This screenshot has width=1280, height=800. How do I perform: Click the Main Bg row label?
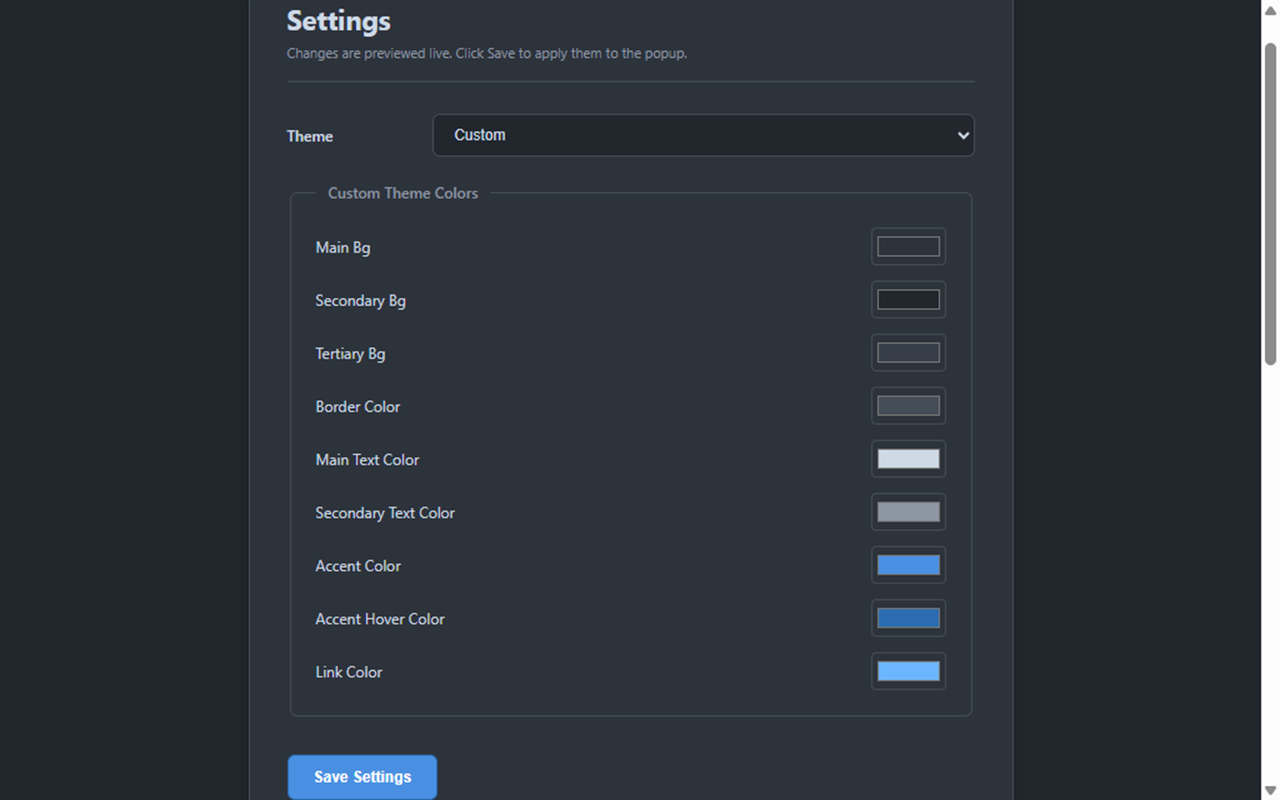tap(343, 247)
